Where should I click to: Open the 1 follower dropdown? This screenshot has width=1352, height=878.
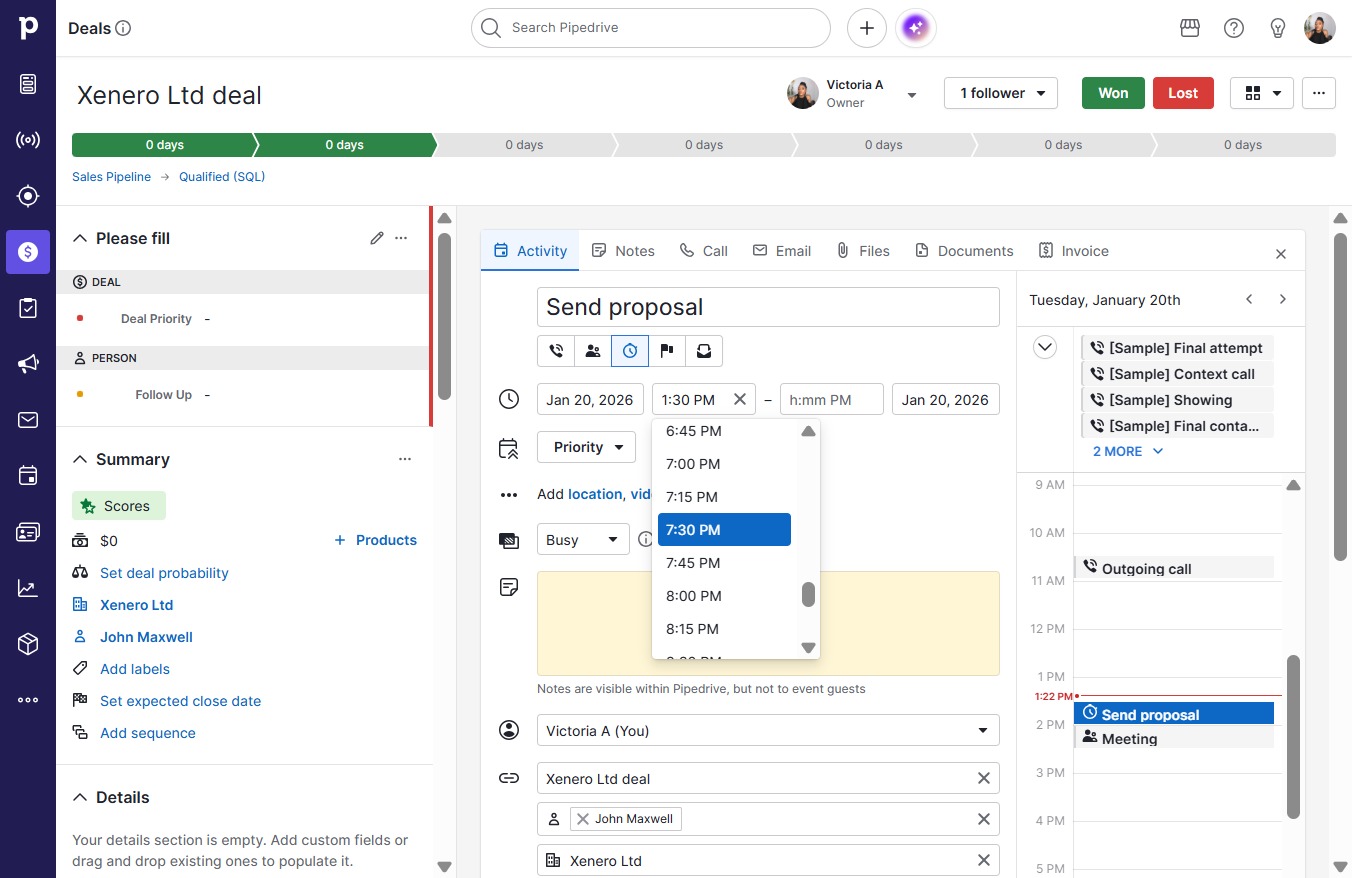click(1001, 93)
